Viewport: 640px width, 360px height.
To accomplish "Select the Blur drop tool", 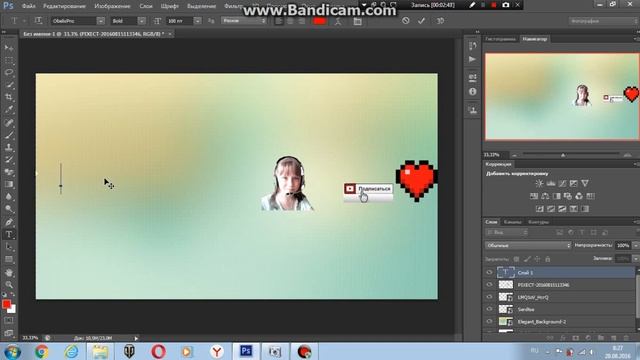I will tap(9, 197).
